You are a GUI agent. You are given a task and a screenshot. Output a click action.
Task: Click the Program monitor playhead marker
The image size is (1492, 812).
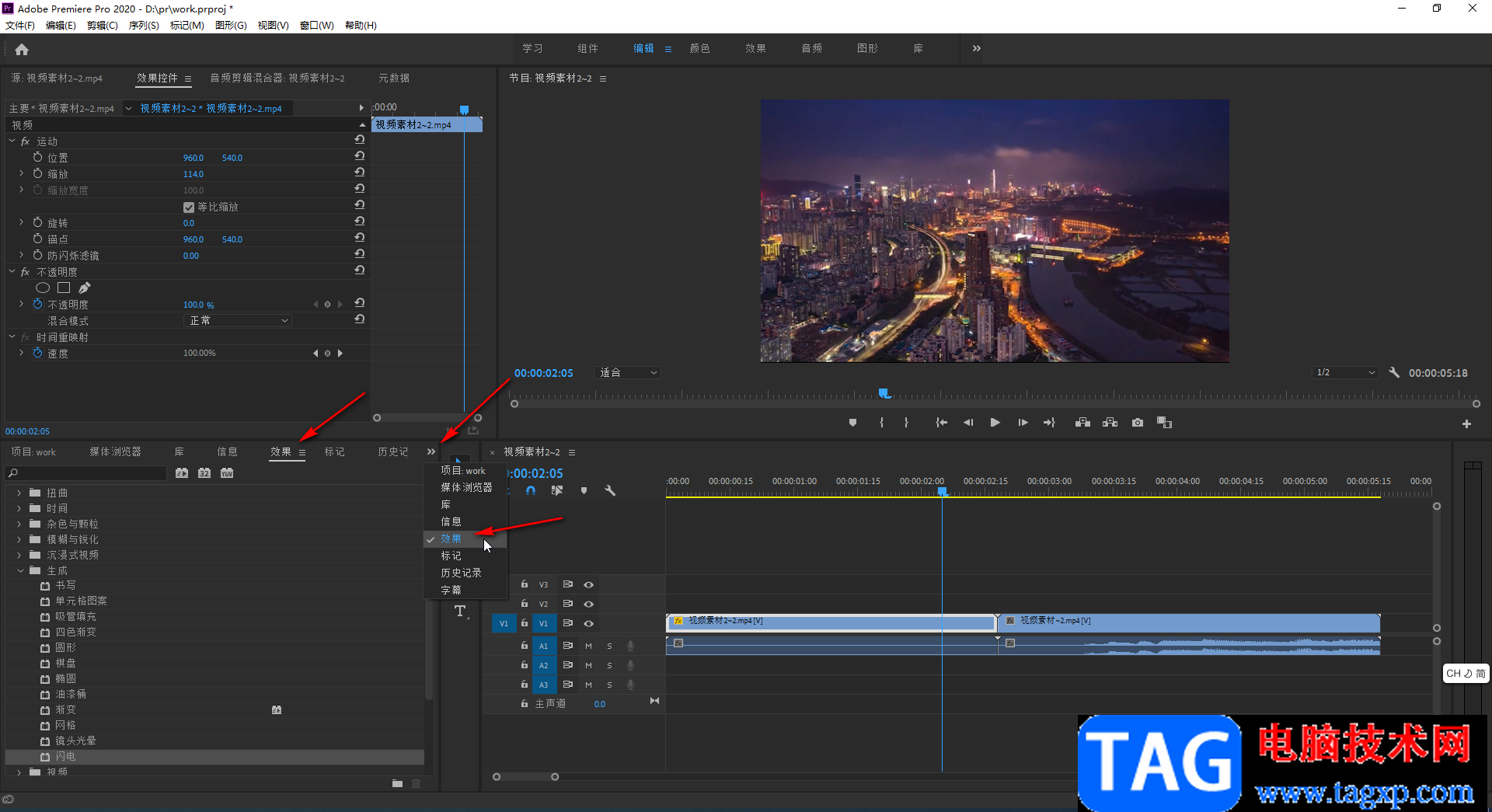tap(884, 393)
